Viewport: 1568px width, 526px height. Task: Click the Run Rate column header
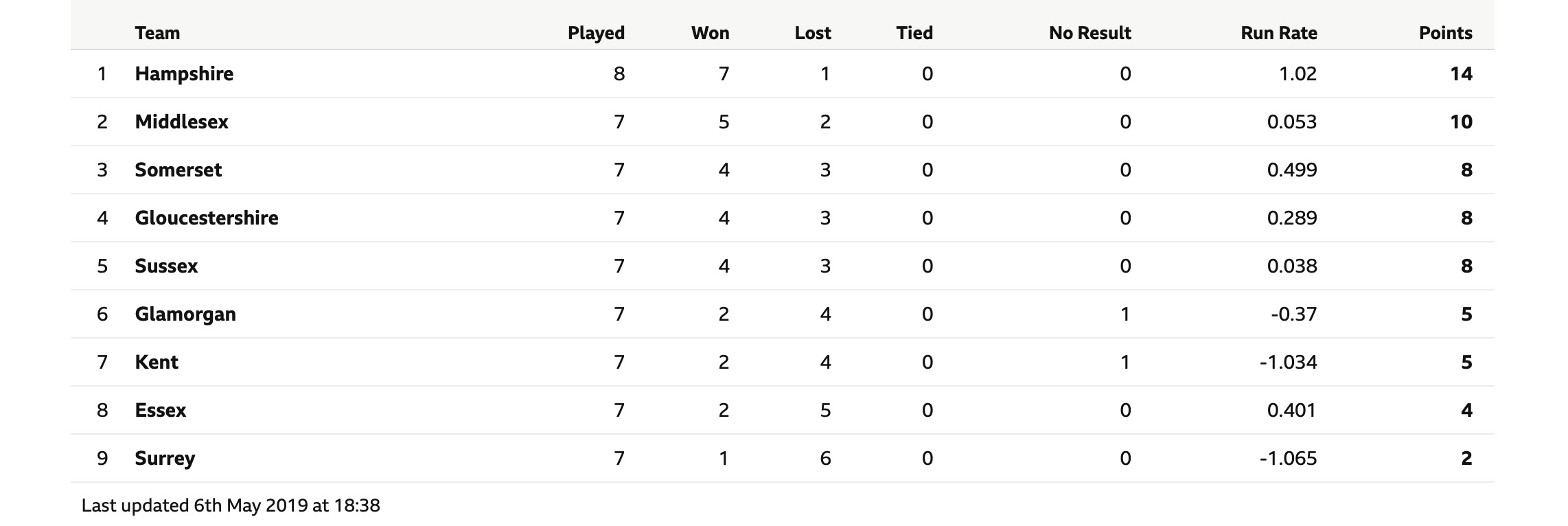pos(1279,33)
